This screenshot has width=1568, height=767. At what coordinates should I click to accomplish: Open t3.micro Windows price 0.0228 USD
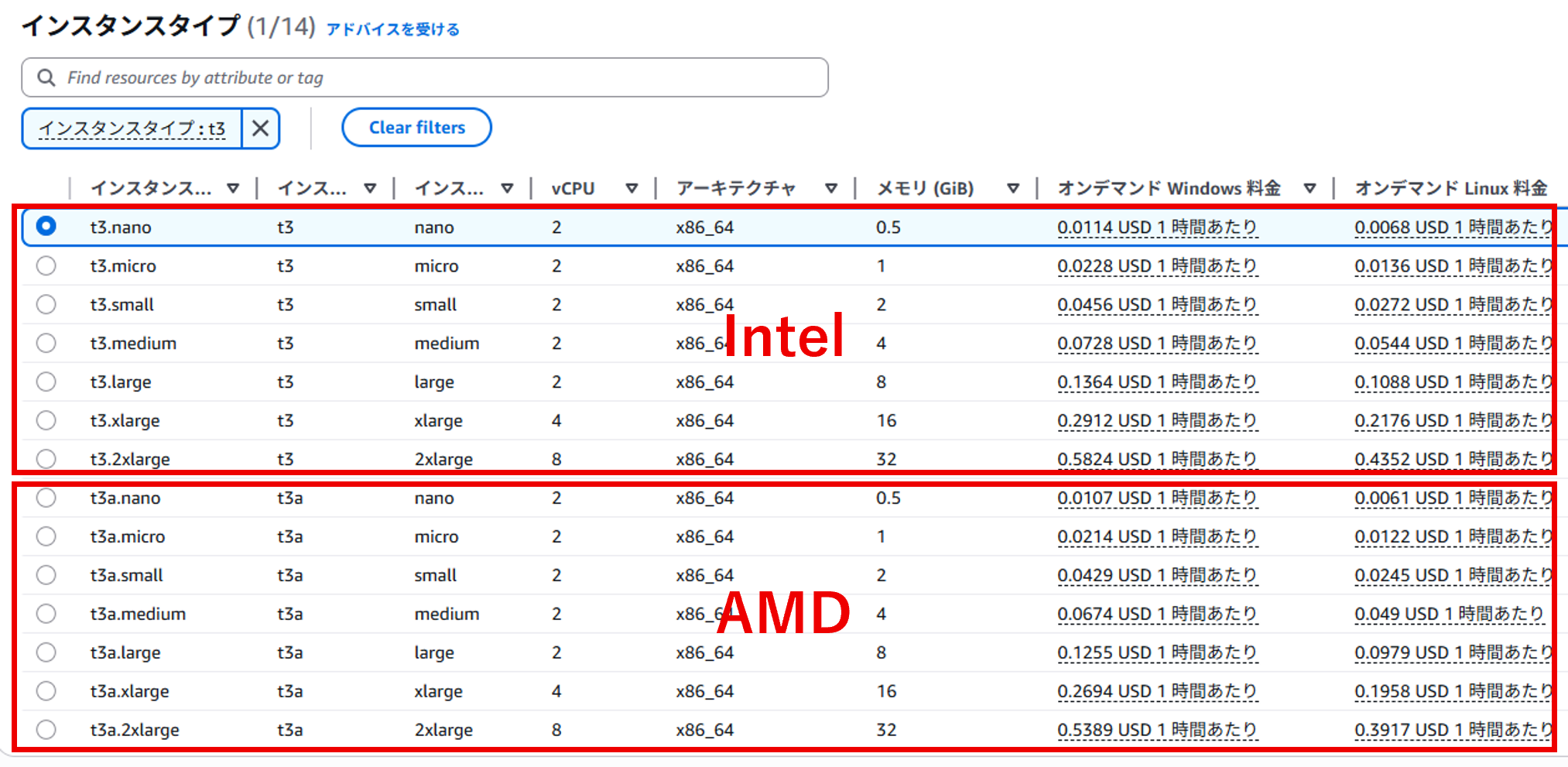[1157, 266]
